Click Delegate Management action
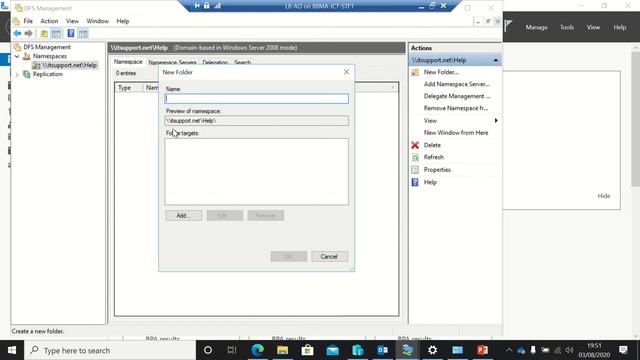 pos(457,96)
